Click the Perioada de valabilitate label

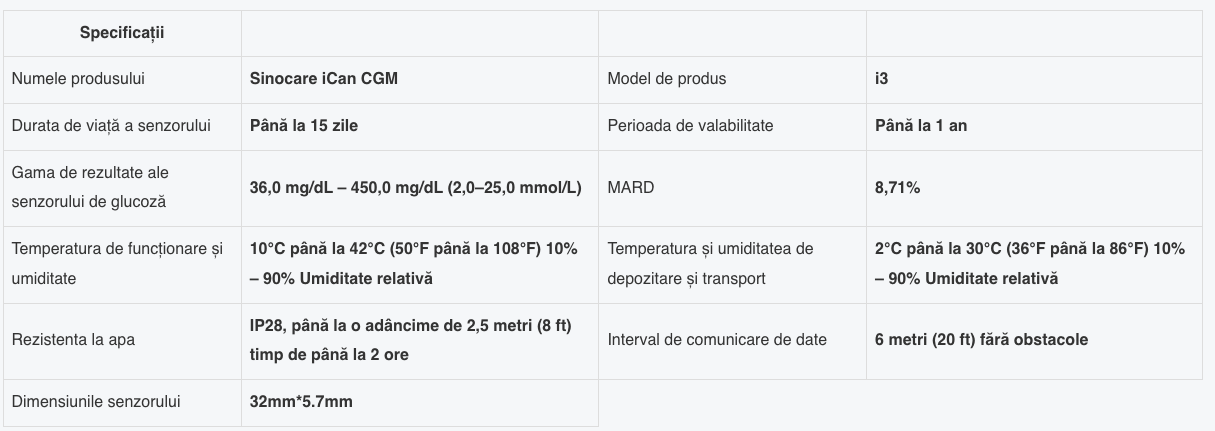coord(690,125)
